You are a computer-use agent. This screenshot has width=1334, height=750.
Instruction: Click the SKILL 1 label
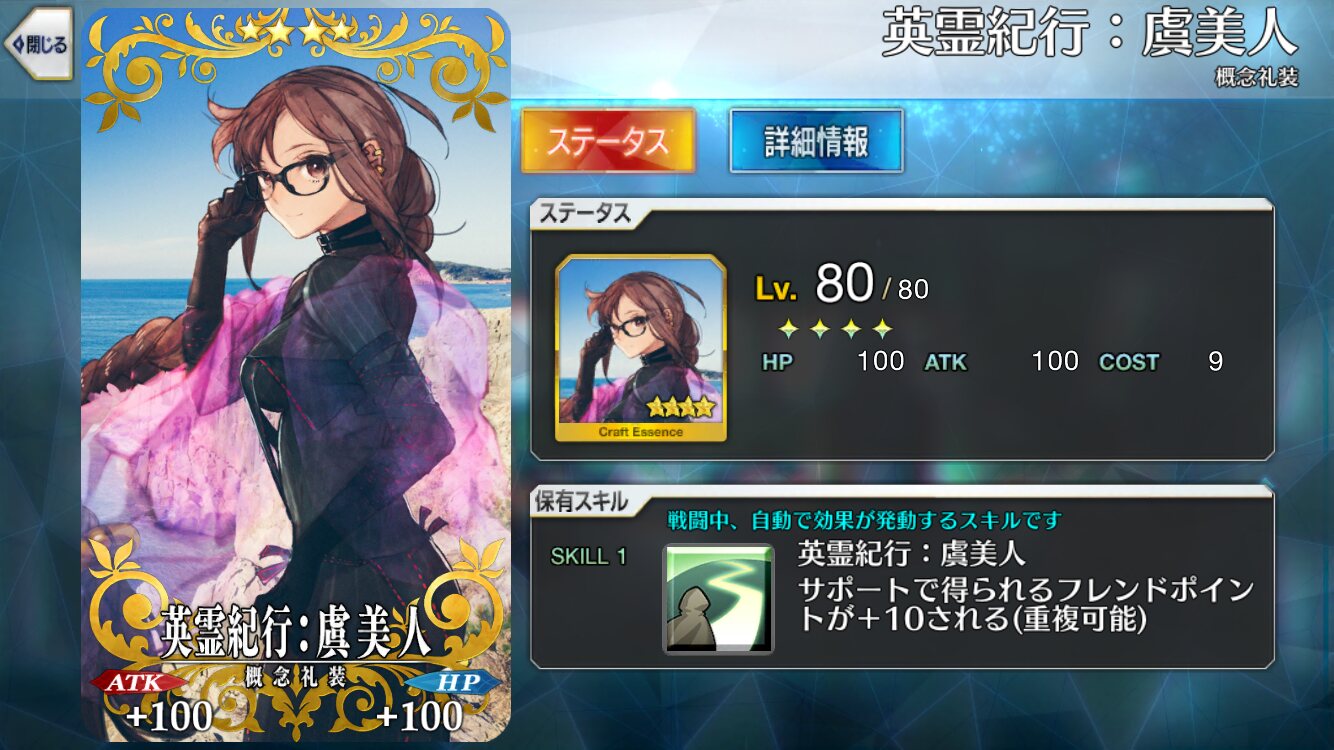pos(589,557)
